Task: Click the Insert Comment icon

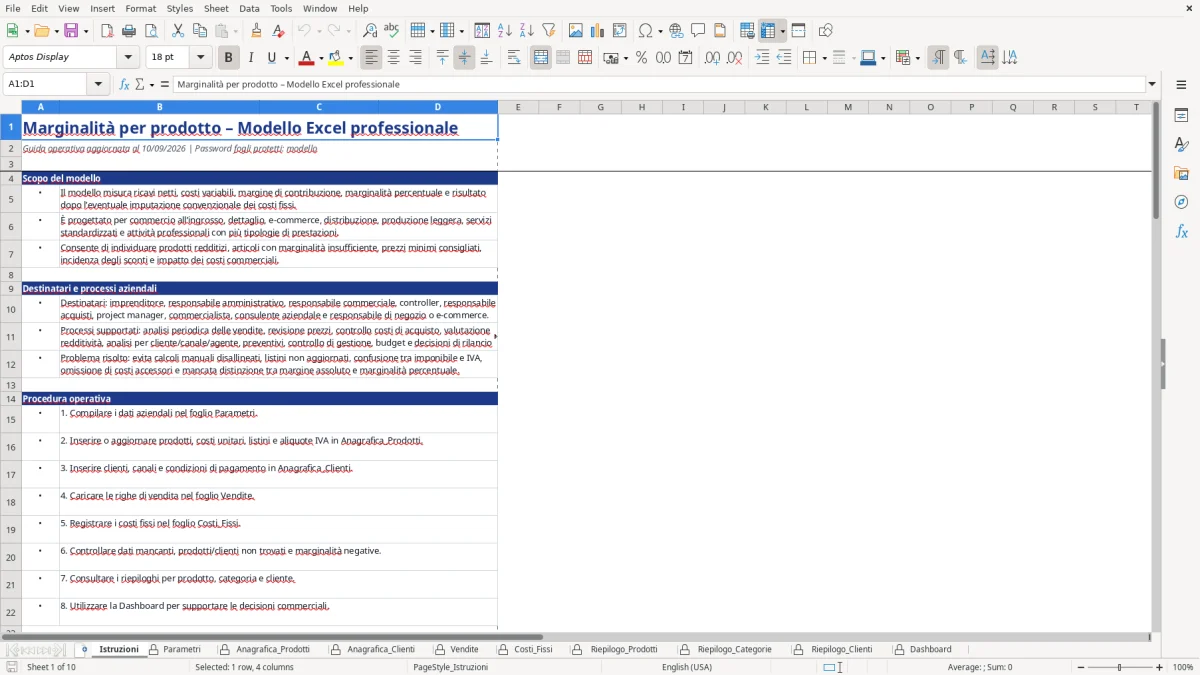Action: click(x=698, y=31)
